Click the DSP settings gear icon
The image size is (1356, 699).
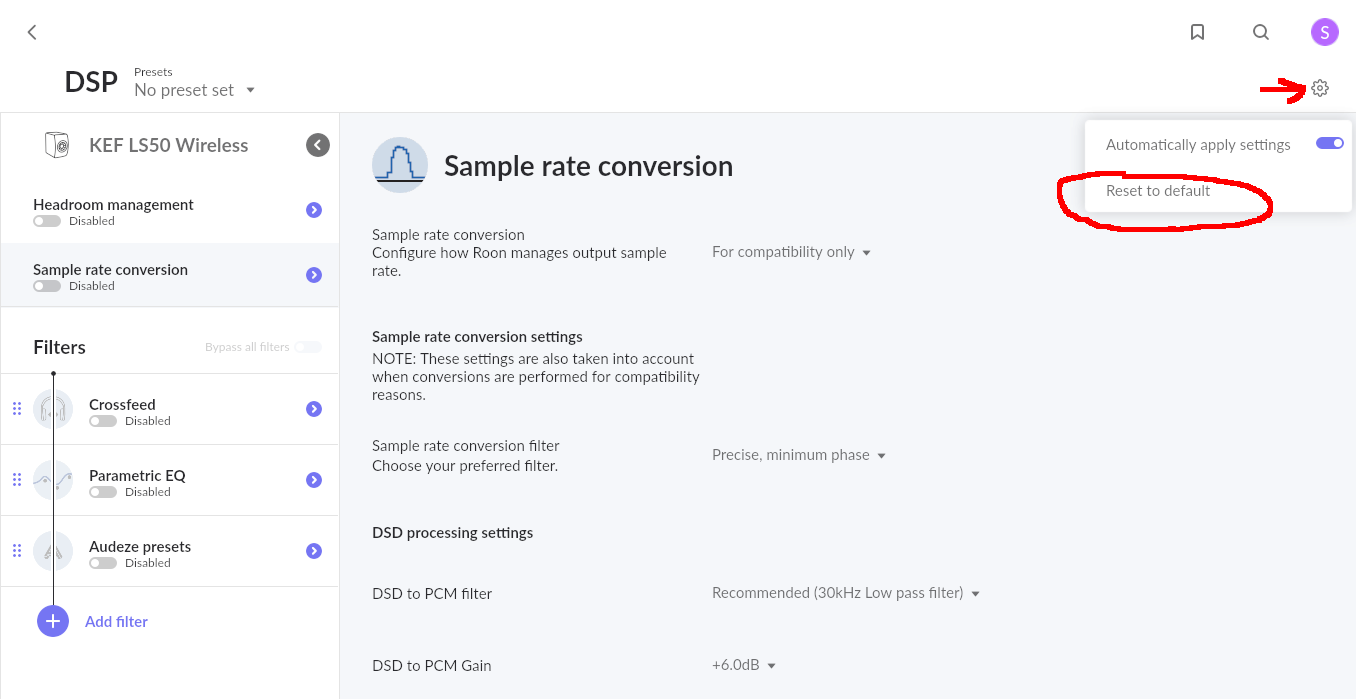coord(1320,89)
